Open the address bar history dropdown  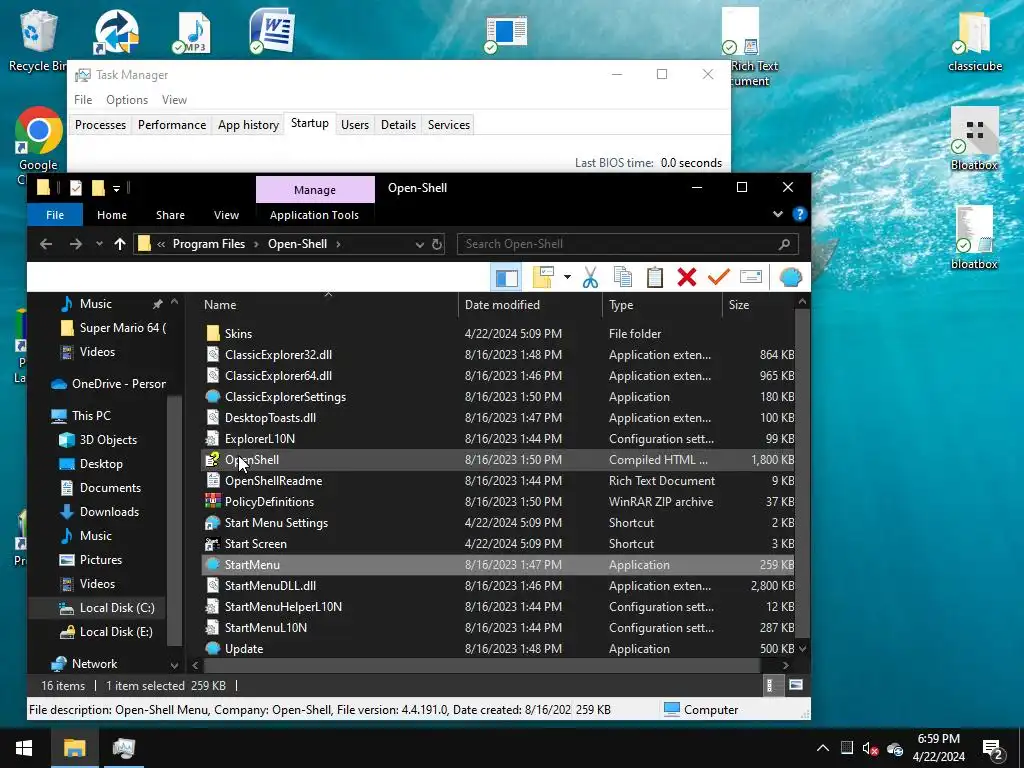419,244
